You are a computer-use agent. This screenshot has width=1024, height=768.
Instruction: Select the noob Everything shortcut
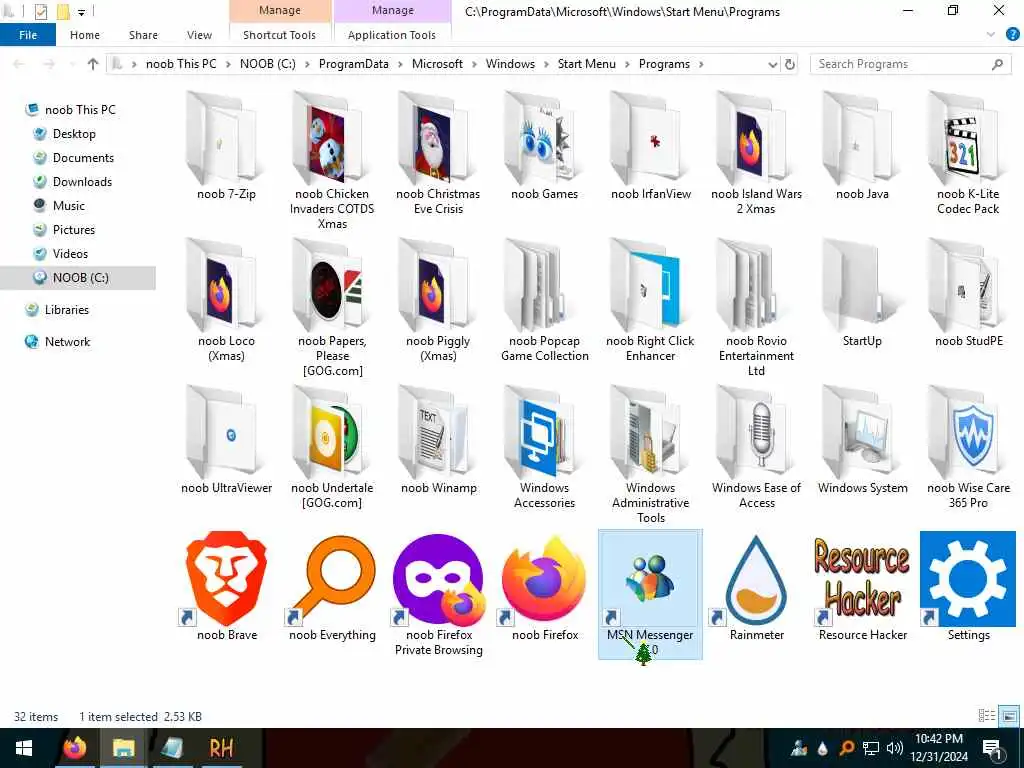[x=332, y=586]
